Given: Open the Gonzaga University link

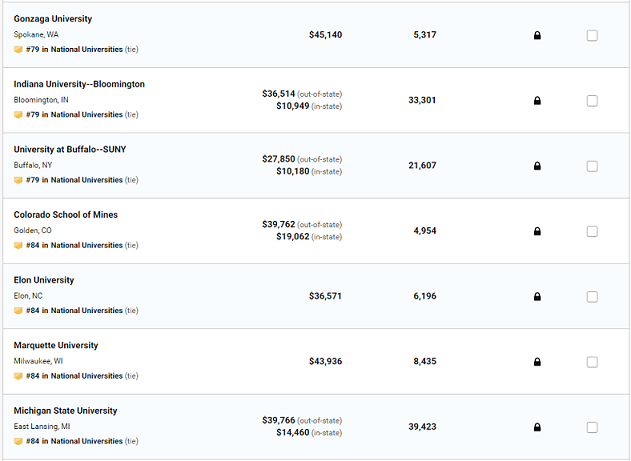Looking at the screenshot, I should coord(53,19).
